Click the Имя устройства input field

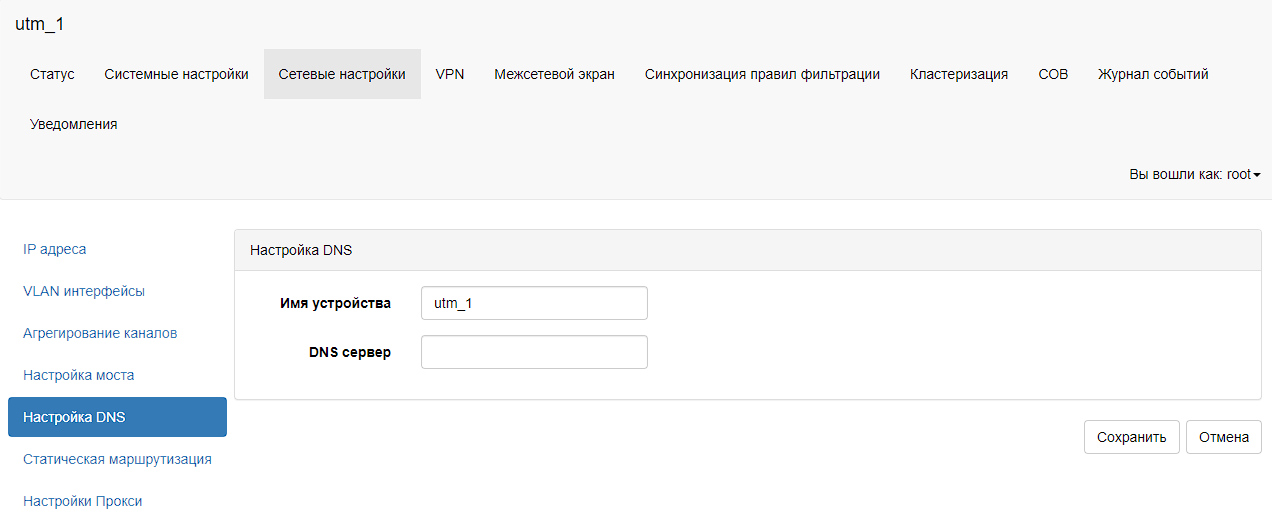(534, 303)
